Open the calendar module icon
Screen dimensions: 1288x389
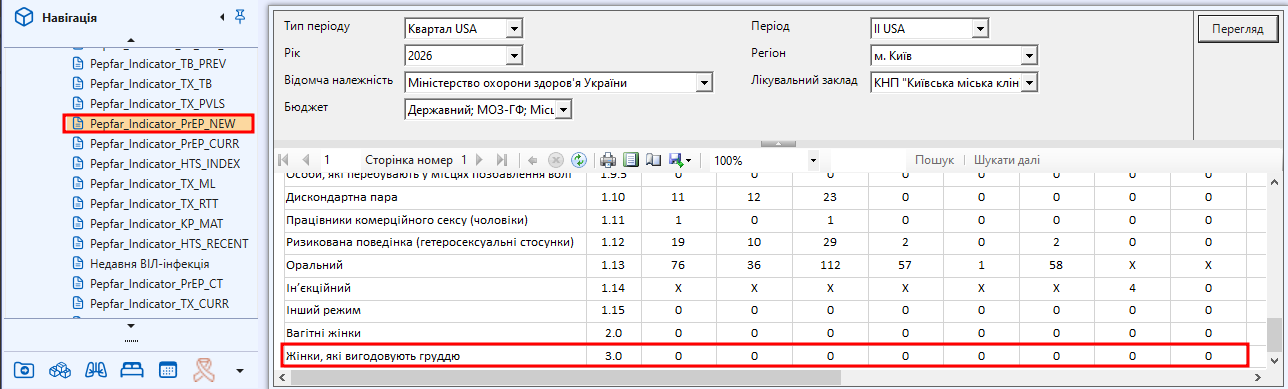[x=167, y=370]
